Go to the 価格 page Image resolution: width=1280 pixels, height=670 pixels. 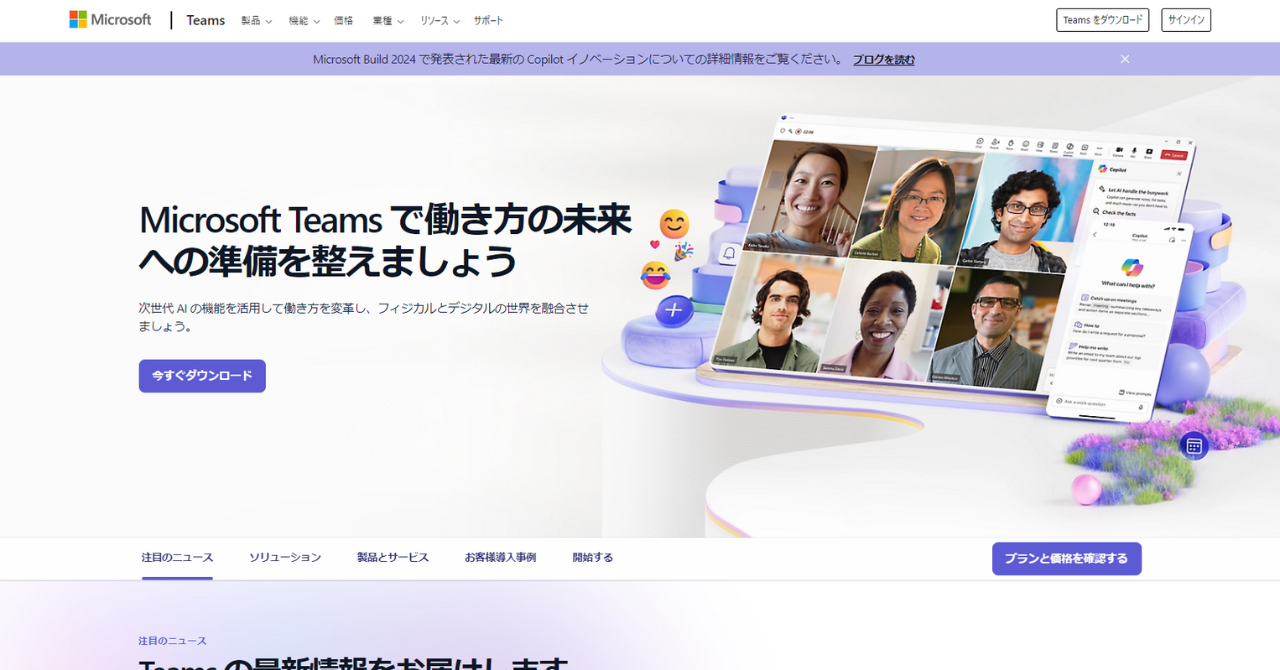pyautogui.click(x=343, y=21)
